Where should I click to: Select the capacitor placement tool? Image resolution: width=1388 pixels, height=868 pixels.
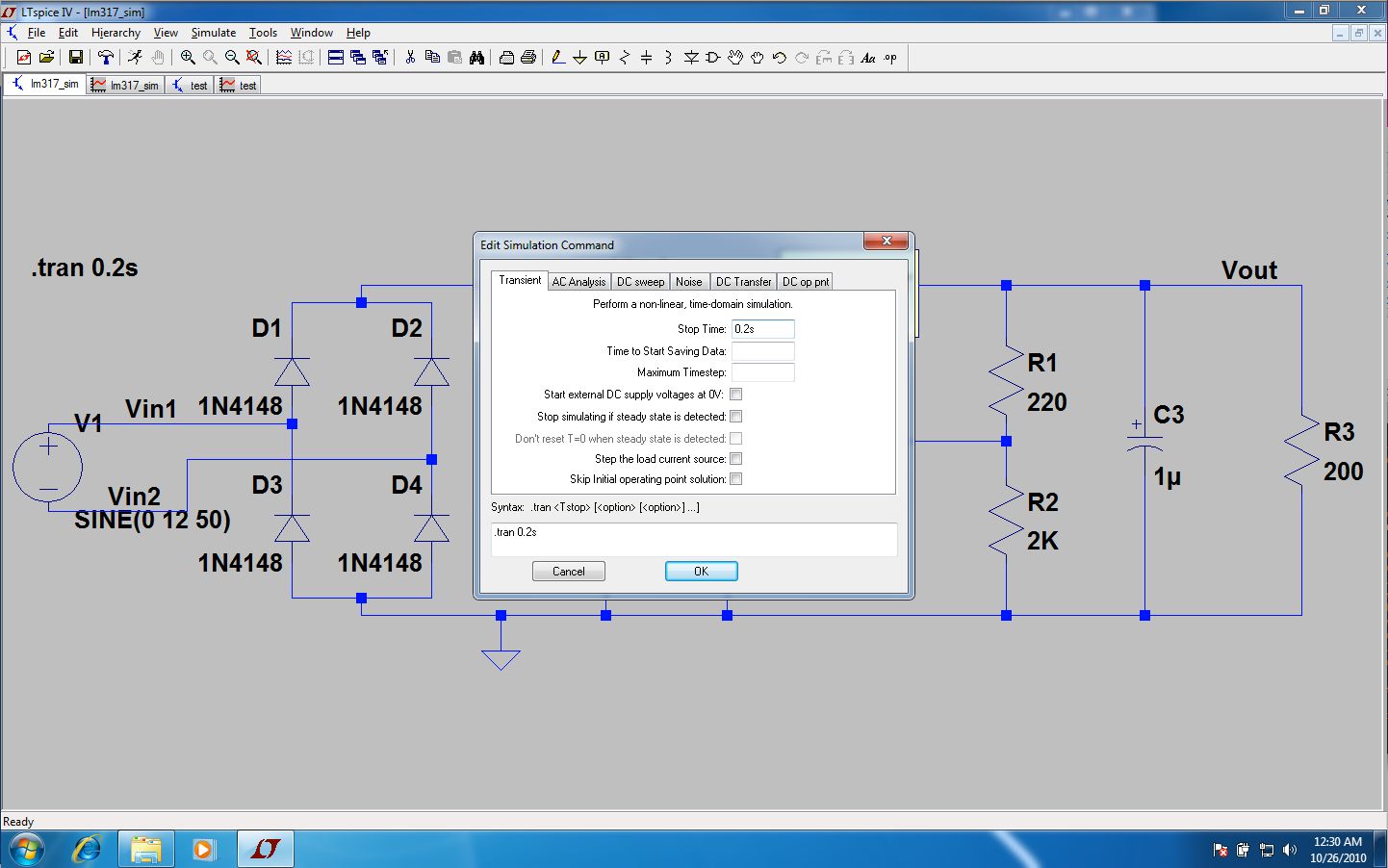point(645,58)
